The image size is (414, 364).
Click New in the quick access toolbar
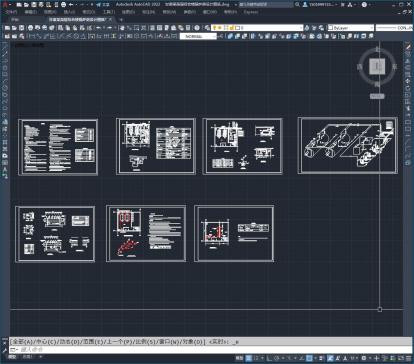tap(19, 5)
